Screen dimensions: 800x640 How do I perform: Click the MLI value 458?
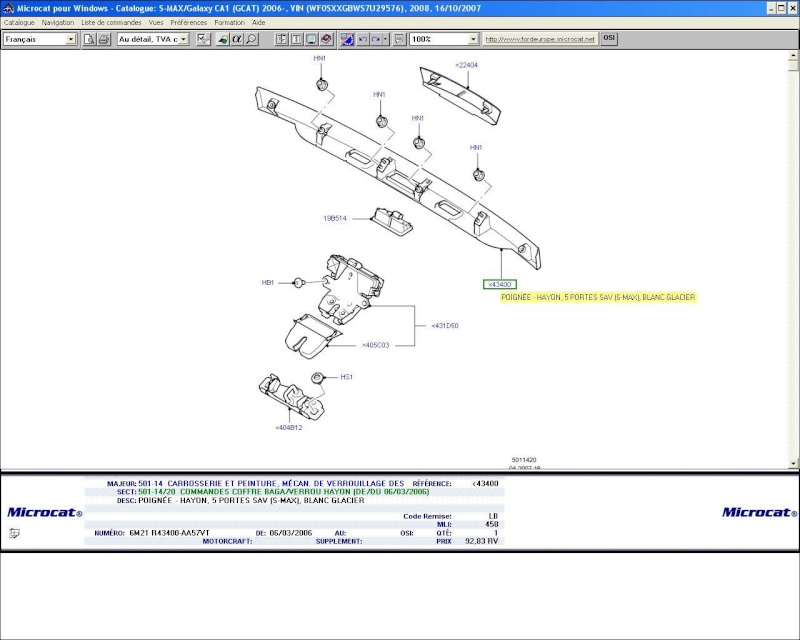492,524
